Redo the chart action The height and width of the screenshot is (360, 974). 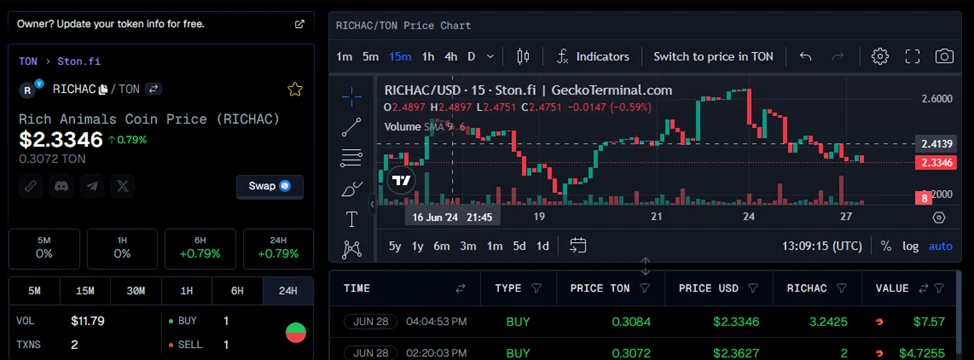point(838,56)
